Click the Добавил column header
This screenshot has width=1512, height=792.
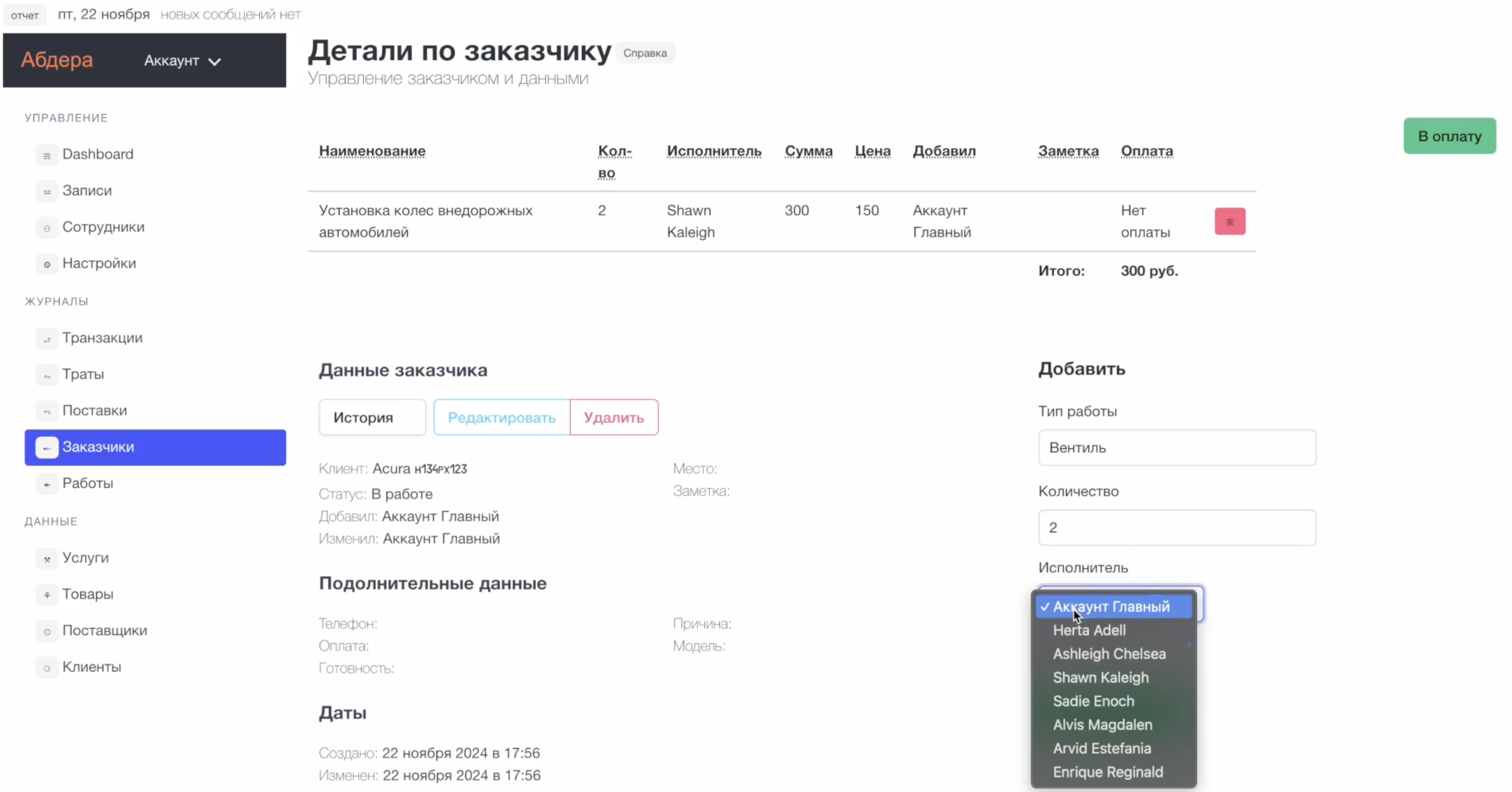pos(944,151)
